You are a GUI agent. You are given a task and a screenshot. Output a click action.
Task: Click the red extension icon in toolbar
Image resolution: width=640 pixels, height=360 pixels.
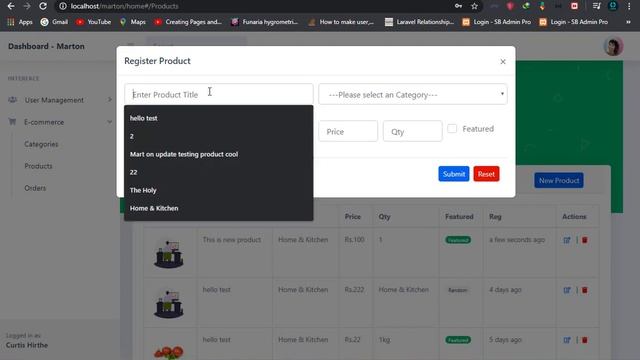[574, 6]
